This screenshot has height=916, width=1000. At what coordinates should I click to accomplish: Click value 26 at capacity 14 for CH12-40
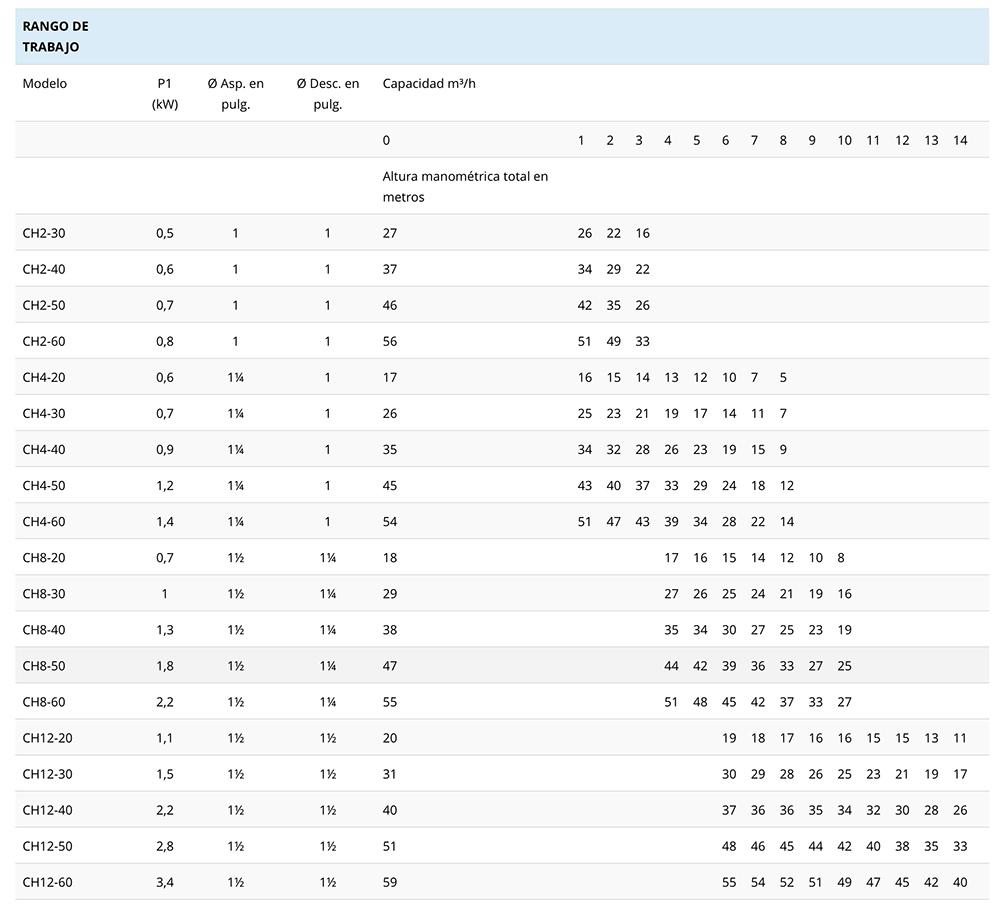click(960, 810)
